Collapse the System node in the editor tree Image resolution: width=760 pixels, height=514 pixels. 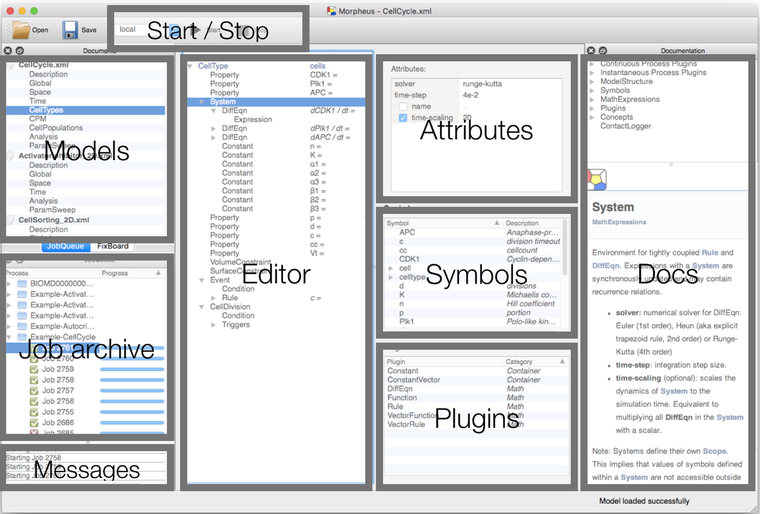tap(204, 101)
